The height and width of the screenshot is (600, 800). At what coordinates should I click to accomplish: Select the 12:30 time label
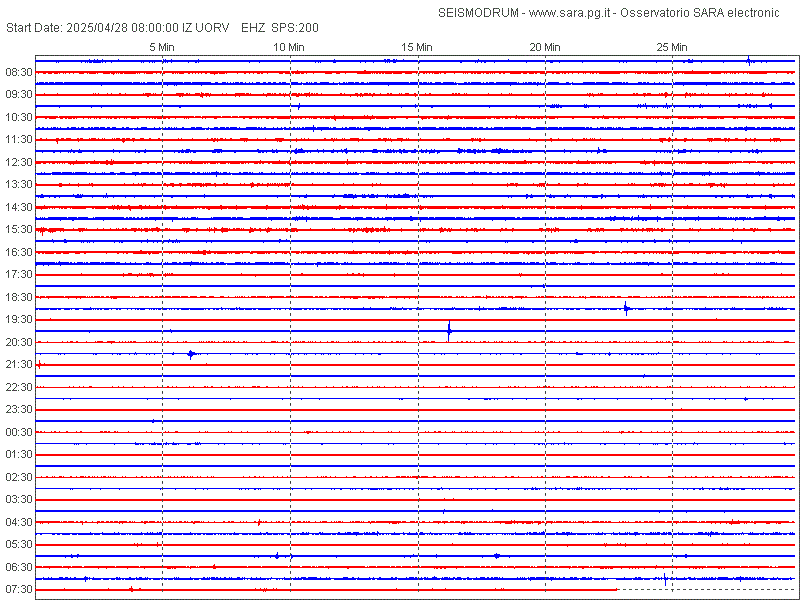pos(19,162)
